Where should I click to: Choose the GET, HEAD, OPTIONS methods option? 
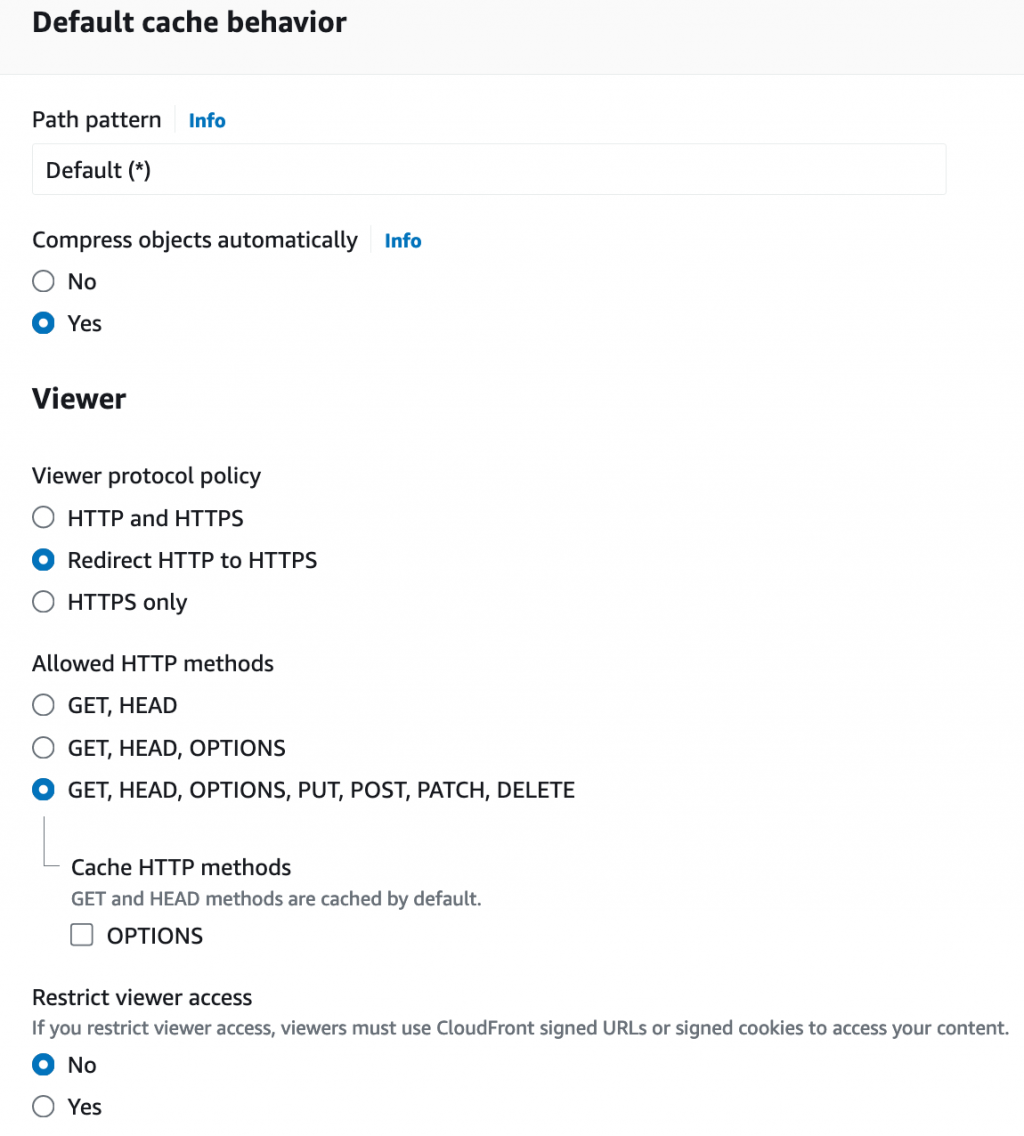tap(43, 748)
